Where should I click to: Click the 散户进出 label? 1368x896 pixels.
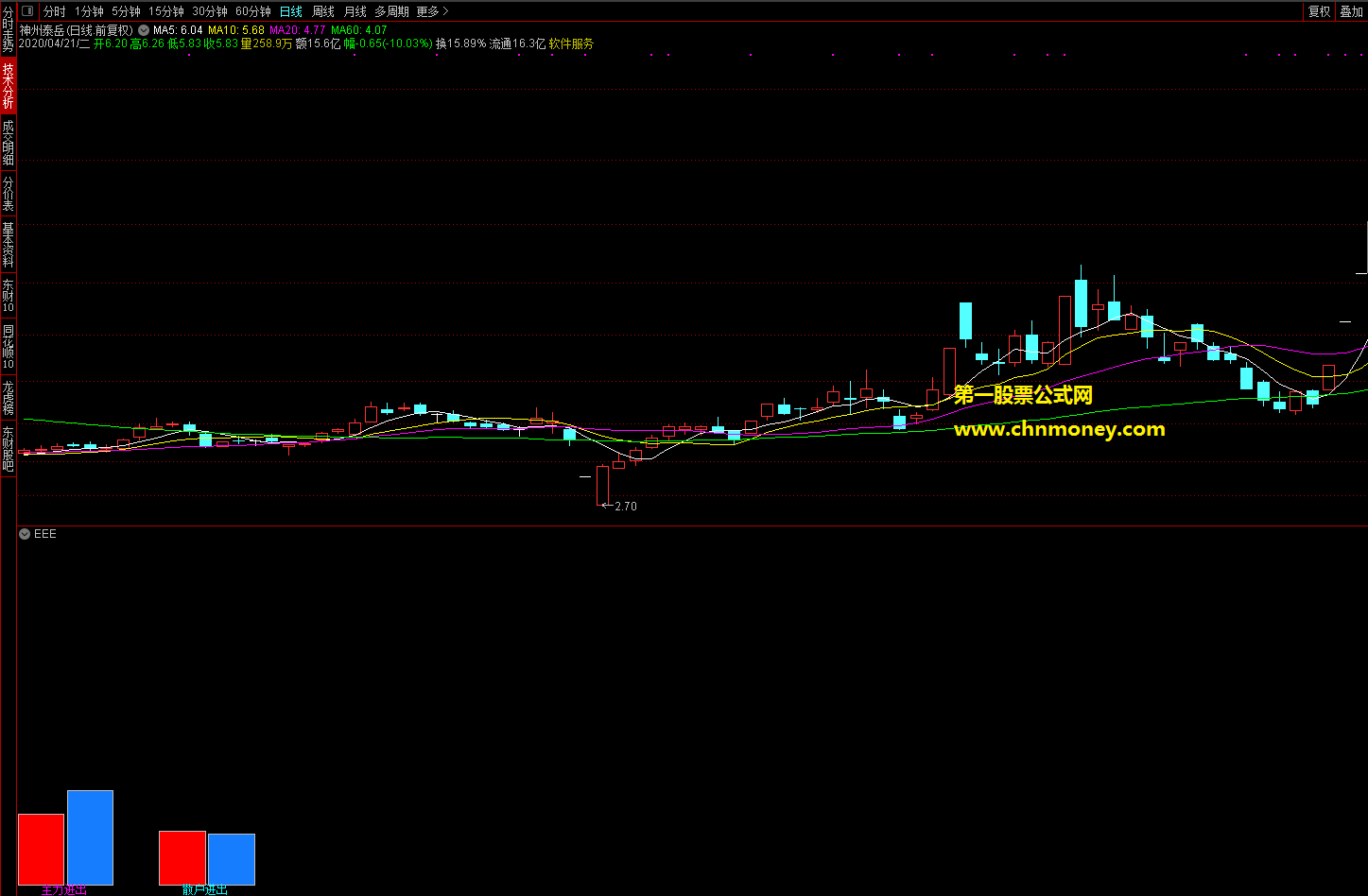tap(205, 890)
